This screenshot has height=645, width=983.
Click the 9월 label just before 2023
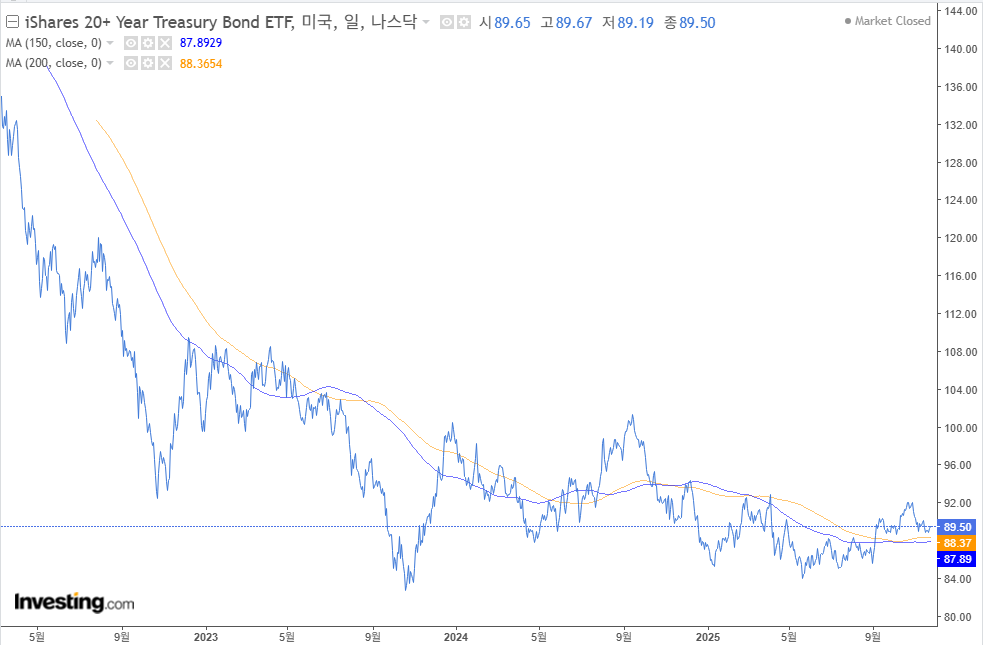pyautogui.click(x=122, y=637)
